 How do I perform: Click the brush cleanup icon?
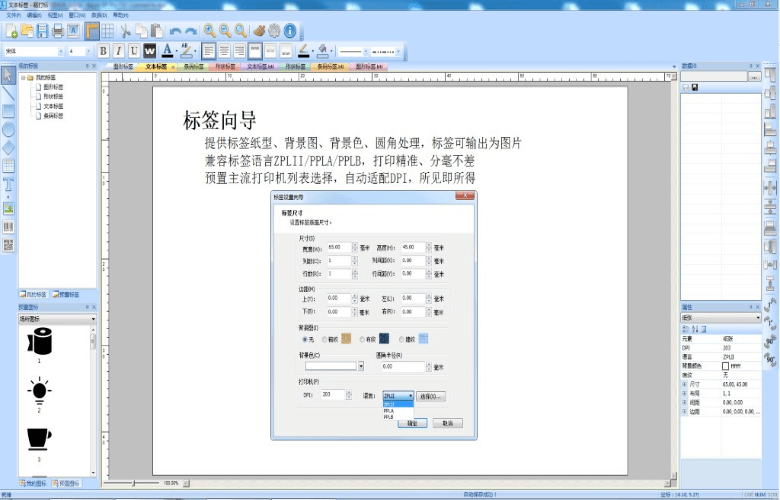click(259, 31)
